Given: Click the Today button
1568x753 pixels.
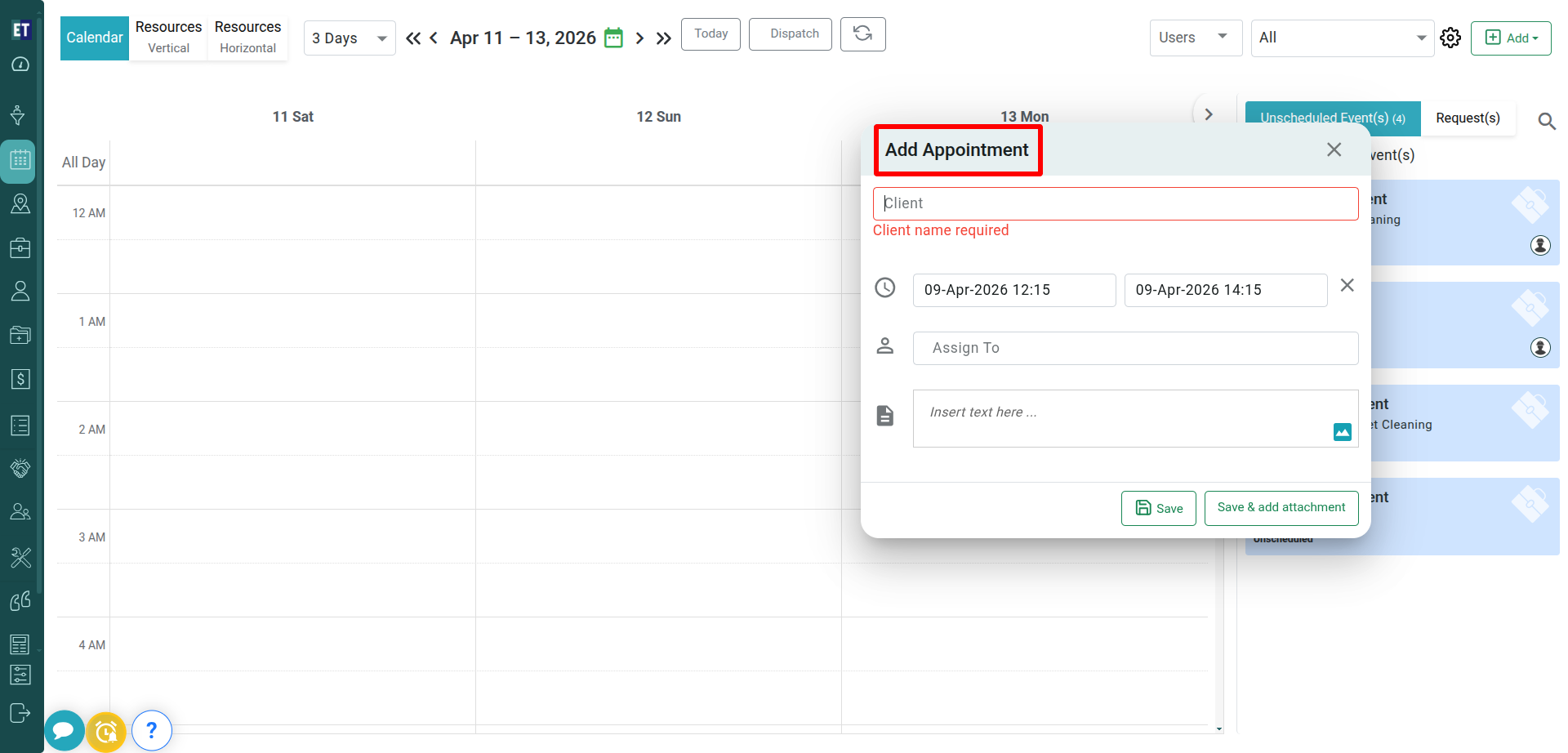Looking at the screenshot, I should (710, 34).
